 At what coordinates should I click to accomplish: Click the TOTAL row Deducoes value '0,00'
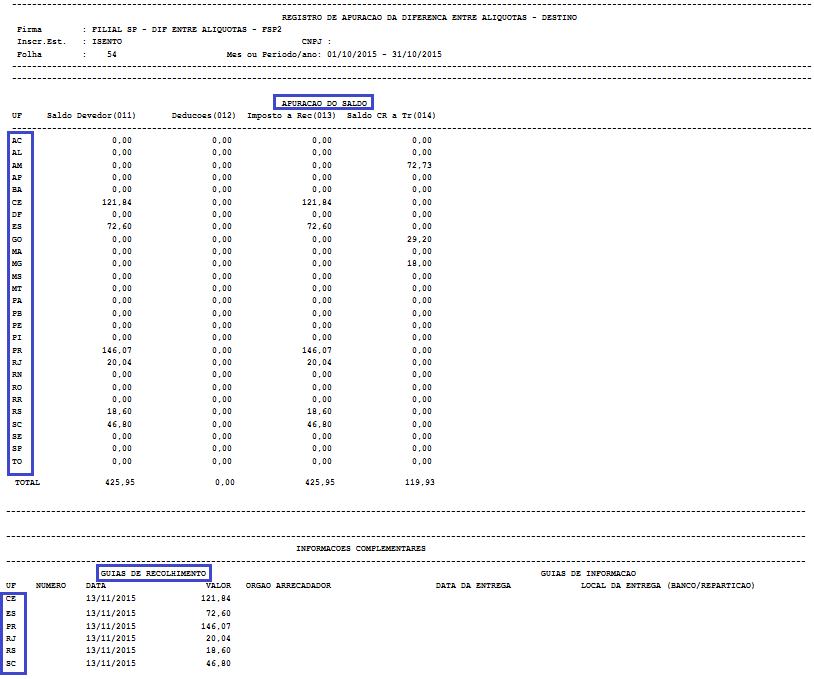tap(225, 482)
